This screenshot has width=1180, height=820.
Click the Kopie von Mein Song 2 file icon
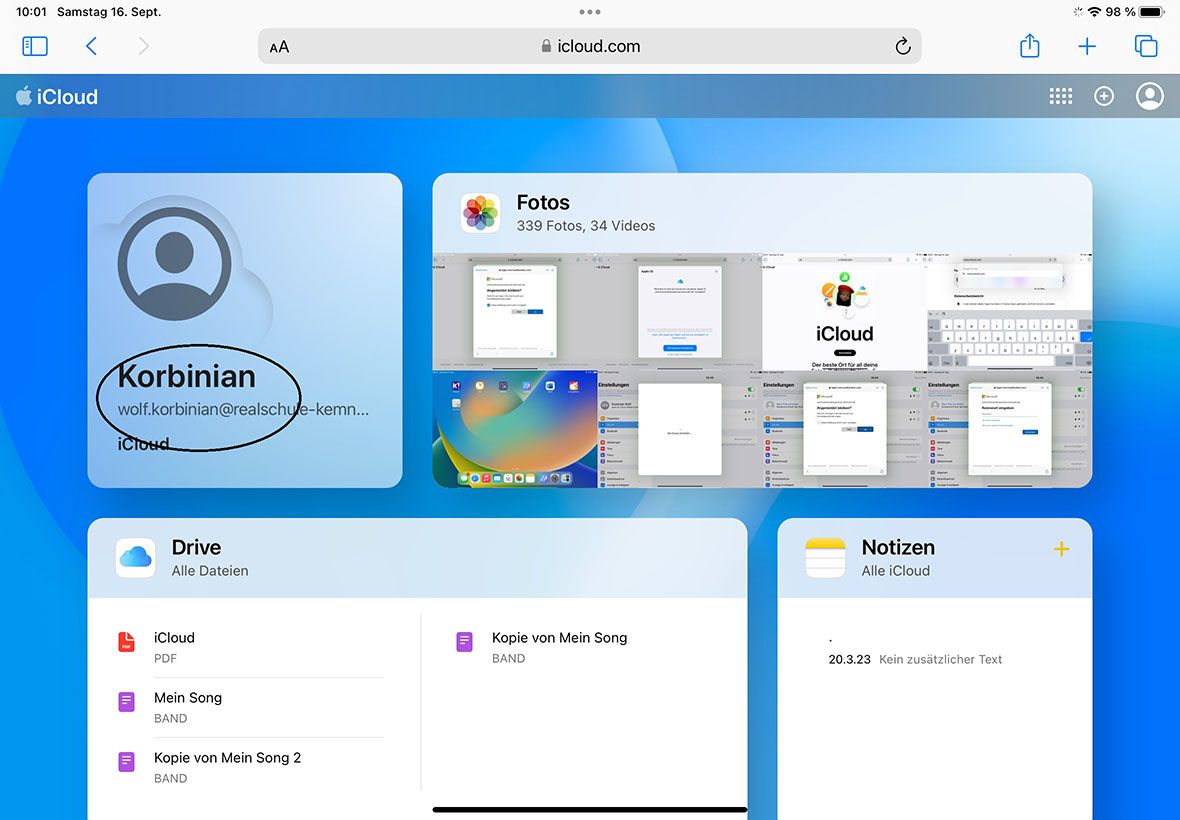(x=126, y=762)
